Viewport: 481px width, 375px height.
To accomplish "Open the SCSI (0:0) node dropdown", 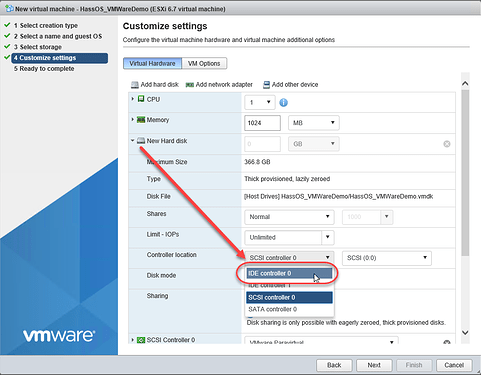I will tap(387, 258).
